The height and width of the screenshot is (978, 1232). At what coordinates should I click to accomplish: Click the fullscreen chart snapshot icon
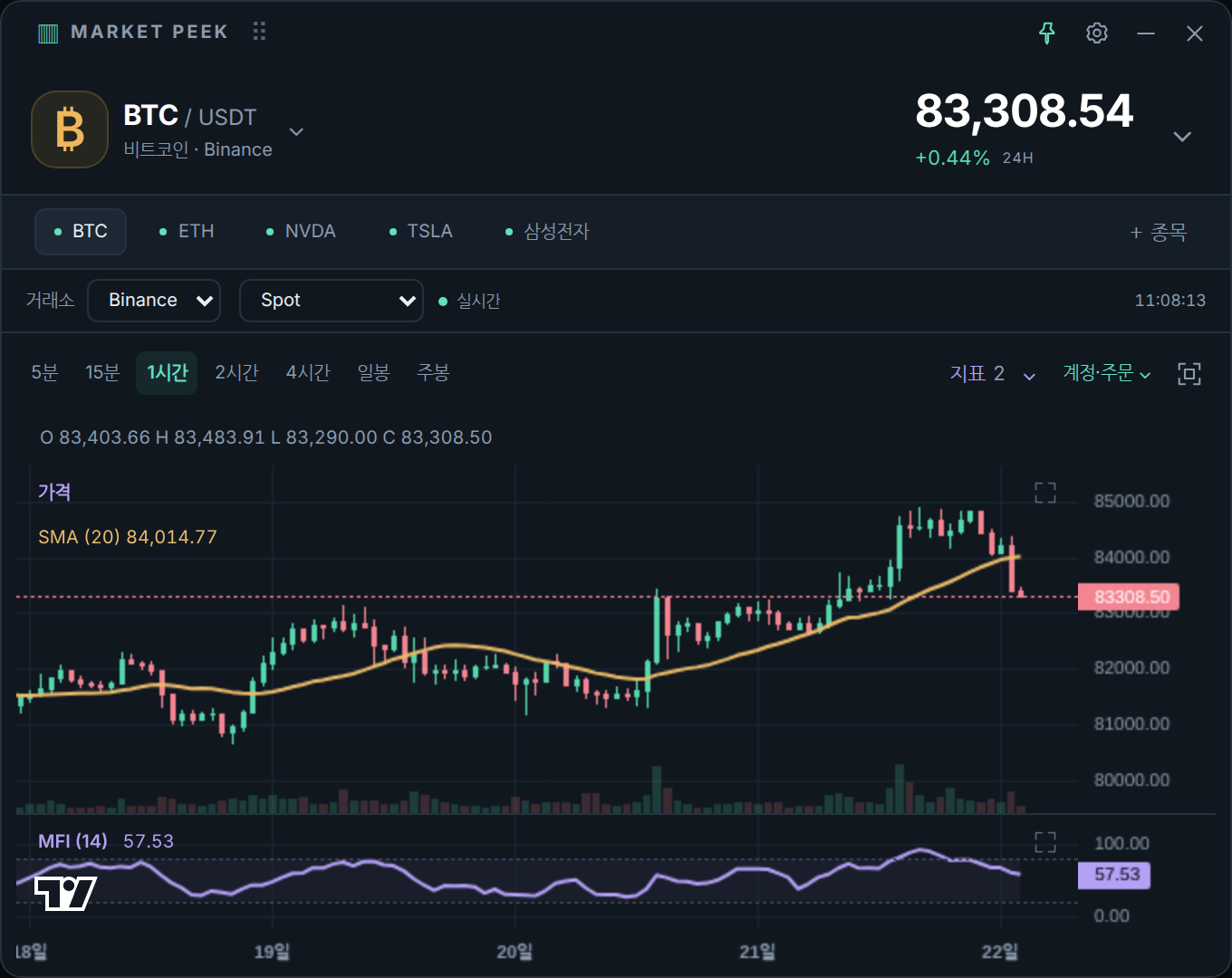1189,374
